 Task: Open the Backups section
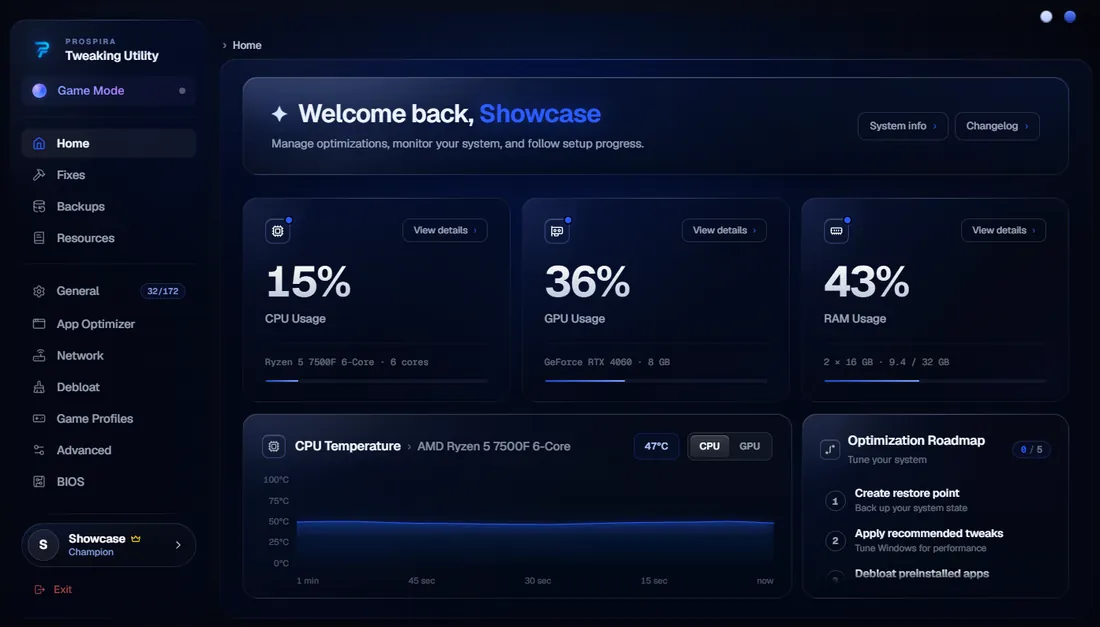[x=109, y=206]
